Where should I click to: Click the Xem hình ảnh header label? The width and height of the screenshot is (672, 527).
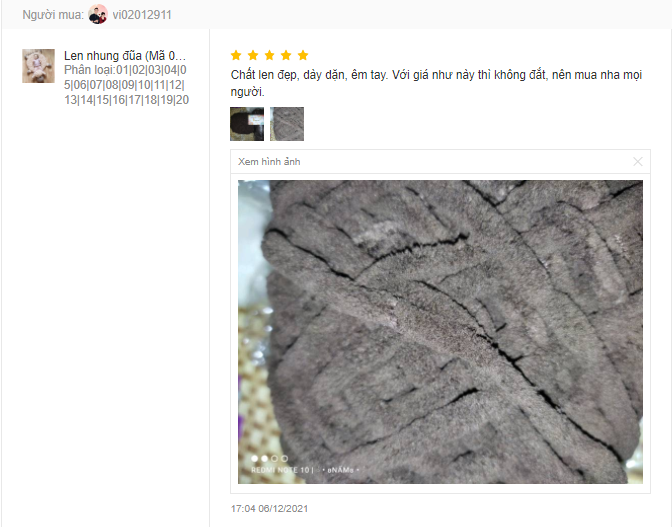269,162
